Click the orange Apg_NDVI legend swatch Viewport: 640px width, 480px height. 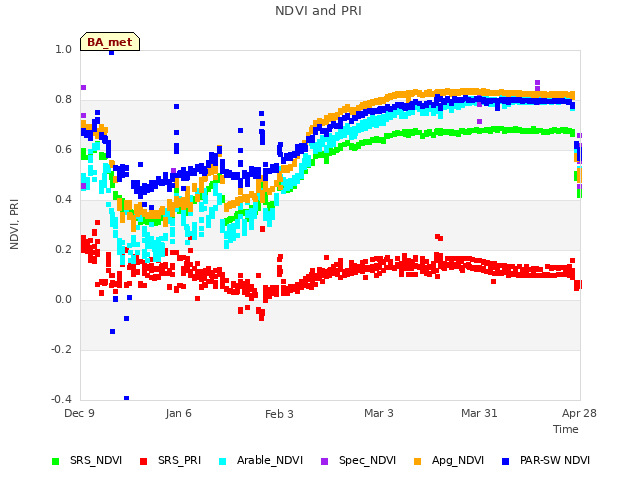click(x=418, y=461)
